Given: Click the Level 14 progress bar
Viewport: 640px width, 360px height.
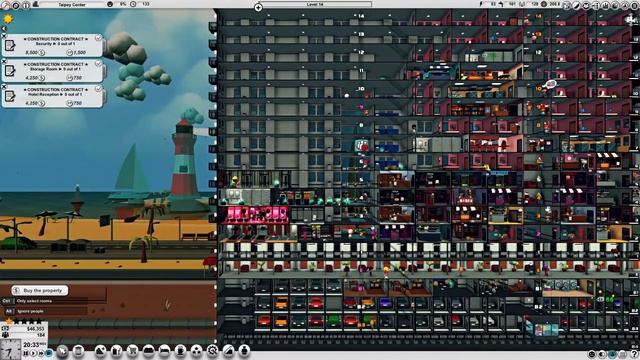Looking at the screenshot, I should pyautogui.click(x=314, y=4).
